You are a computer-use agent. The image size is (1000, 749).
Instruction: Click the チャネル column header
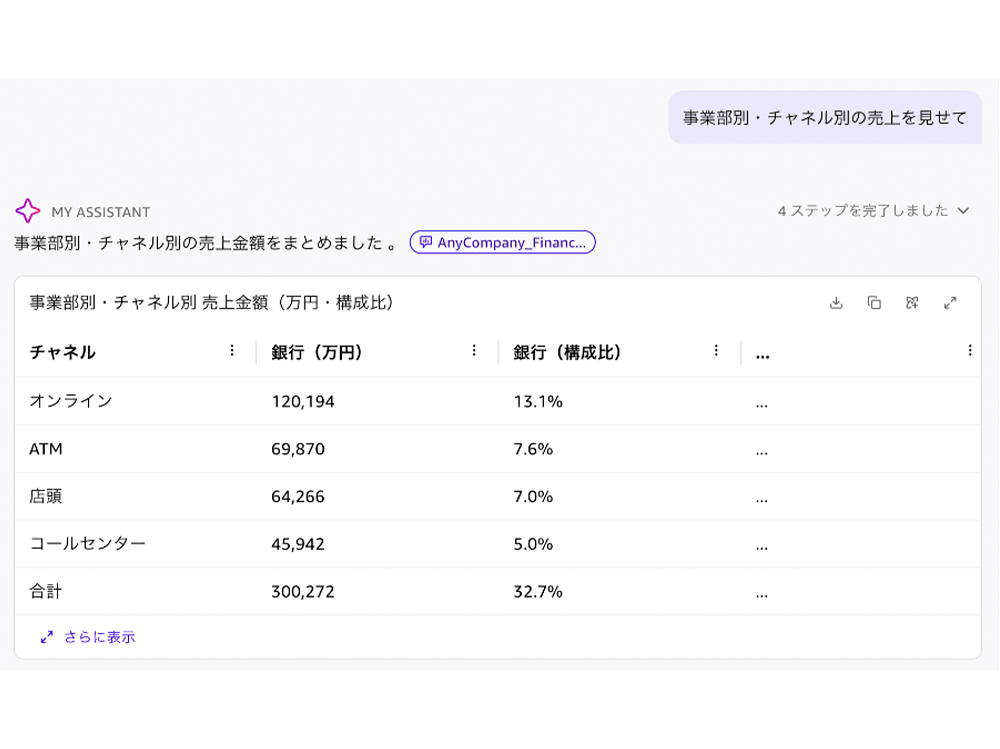tap(62, 352)
